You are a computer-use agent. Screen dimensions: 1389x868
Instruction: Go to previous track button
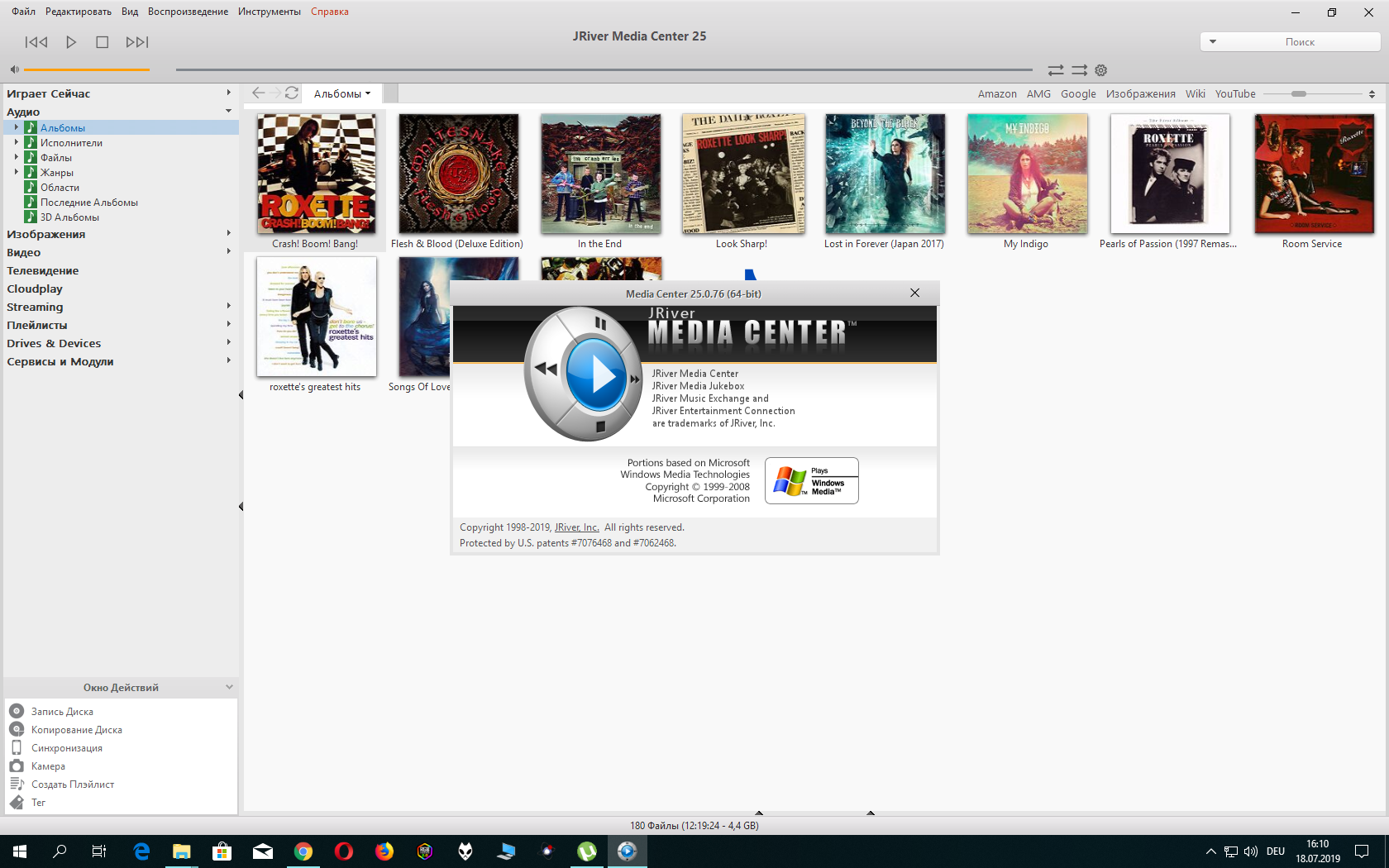click(36, 42)
